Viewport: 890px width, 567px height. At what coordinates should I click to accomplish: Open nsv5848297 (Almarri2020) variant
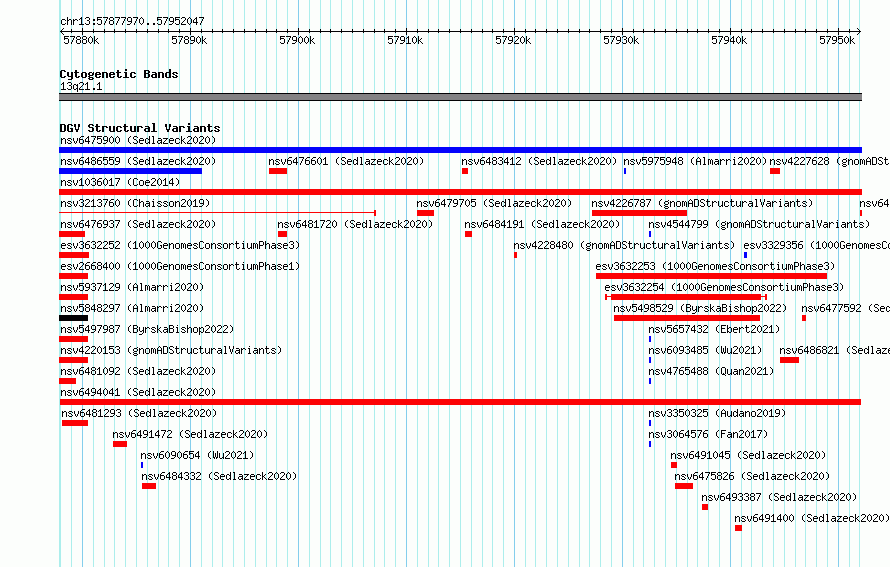[x=132, y=308]
